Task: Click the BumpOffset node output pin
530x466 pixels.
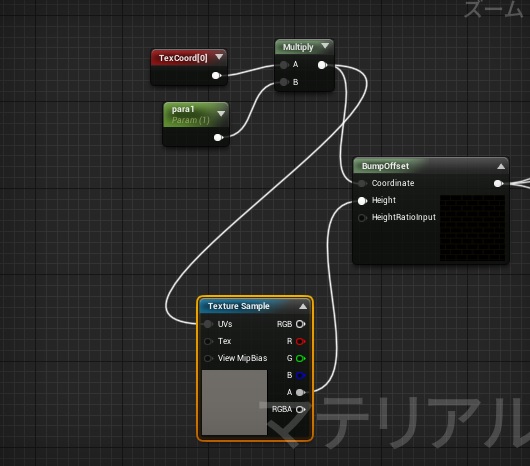Action: [498, 183]
